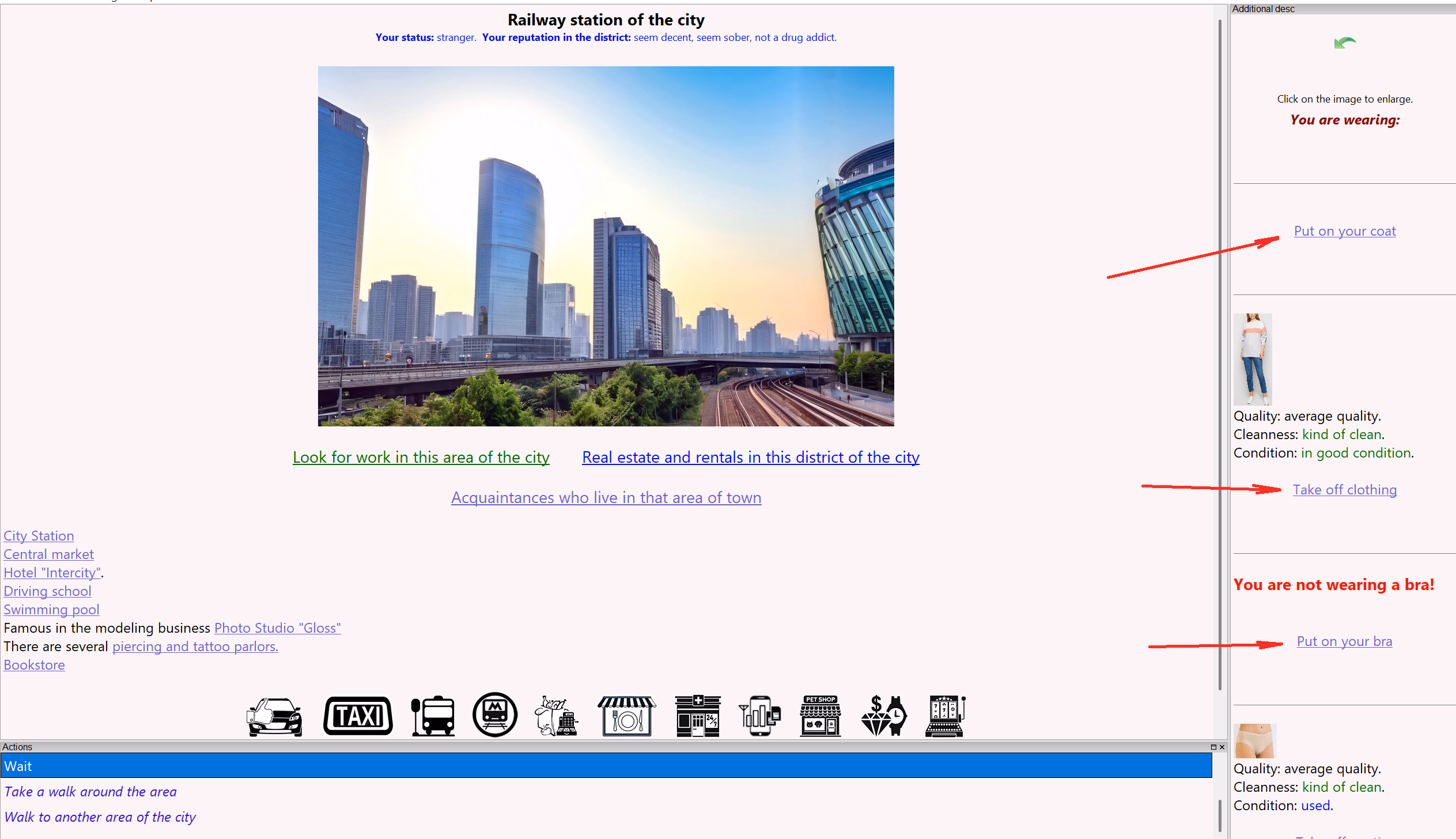Open the Central market link
1456x839 pixels.
48,554
